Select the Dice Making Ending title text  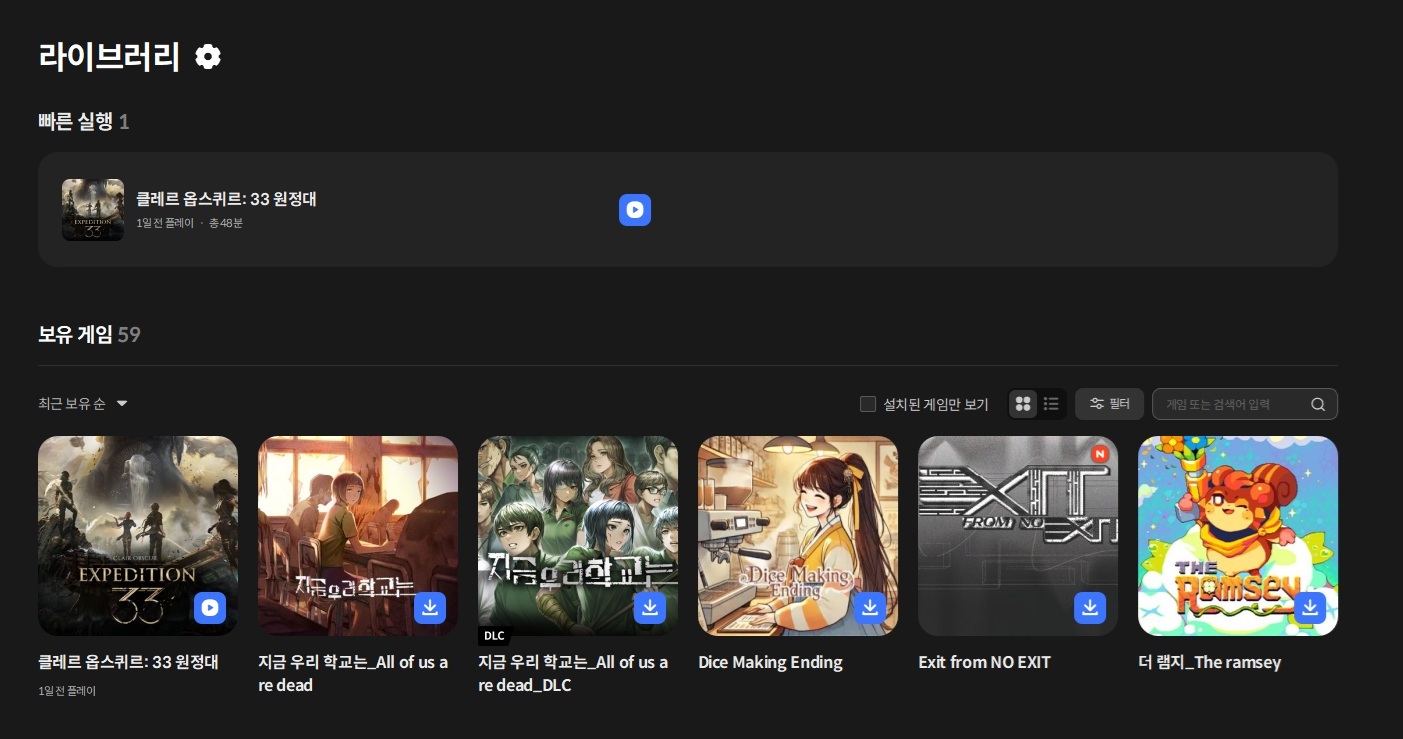(x=770, y=662)
